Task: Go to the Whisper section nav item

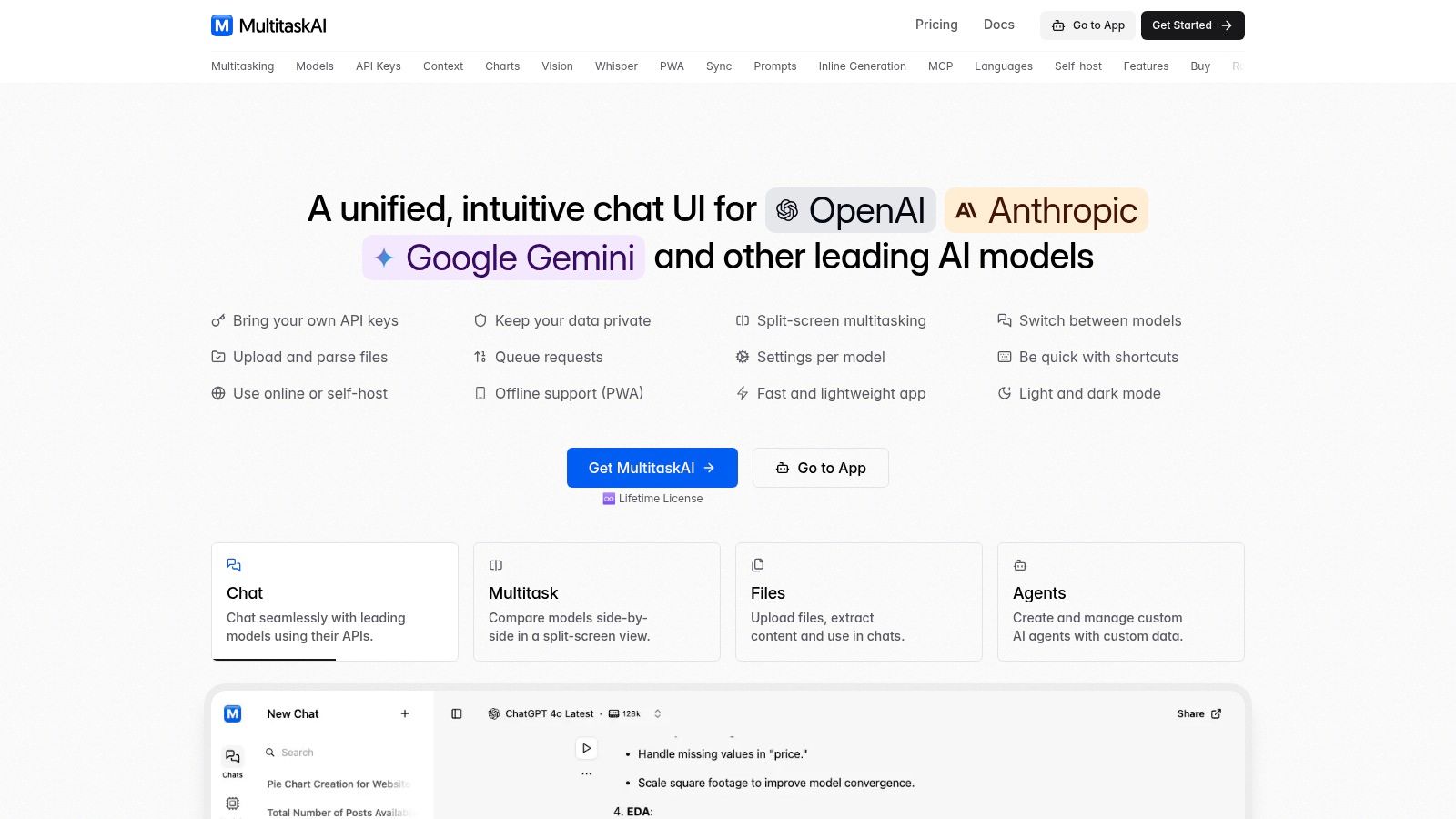Action: (616, 66)
